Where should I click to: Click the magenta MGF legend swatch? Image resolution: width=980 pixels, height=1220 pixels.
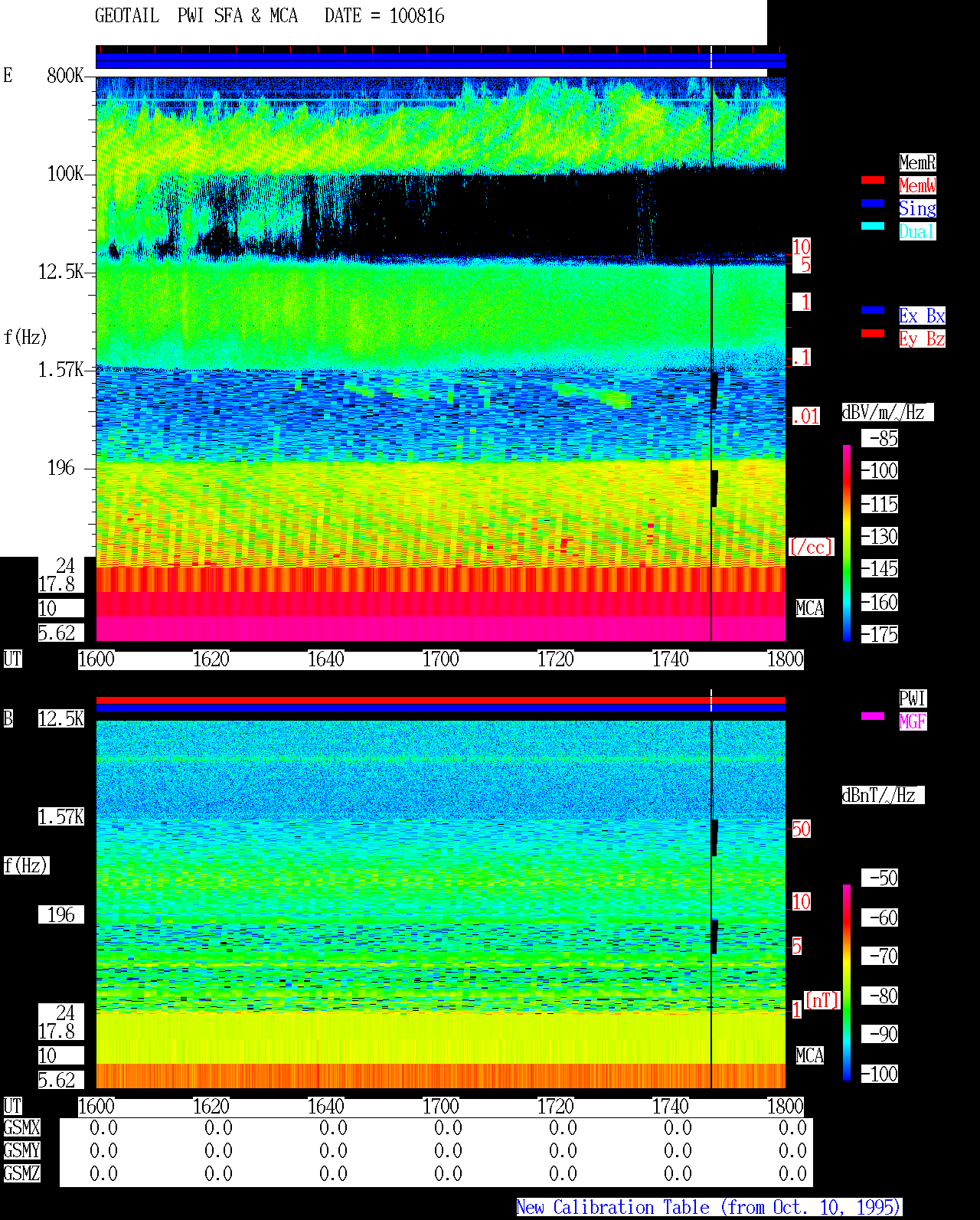coord(873,716)
